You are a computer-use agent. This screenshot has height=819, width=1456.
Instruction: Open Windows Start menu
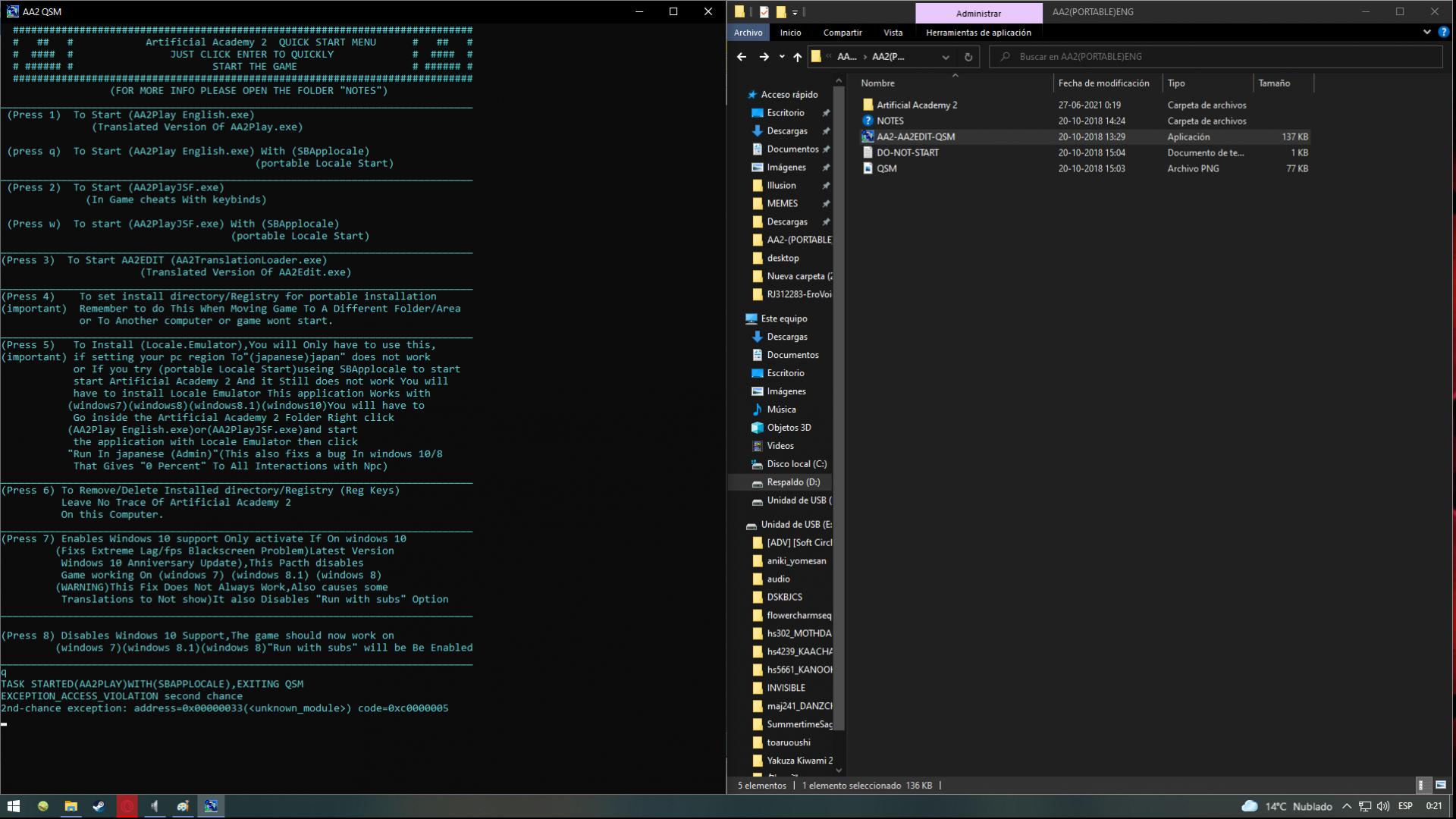pos(13,806)
